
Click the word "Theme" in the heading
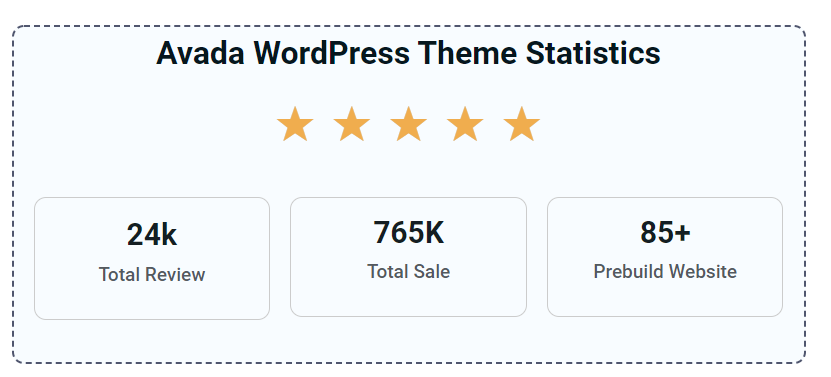pos(467,53)
